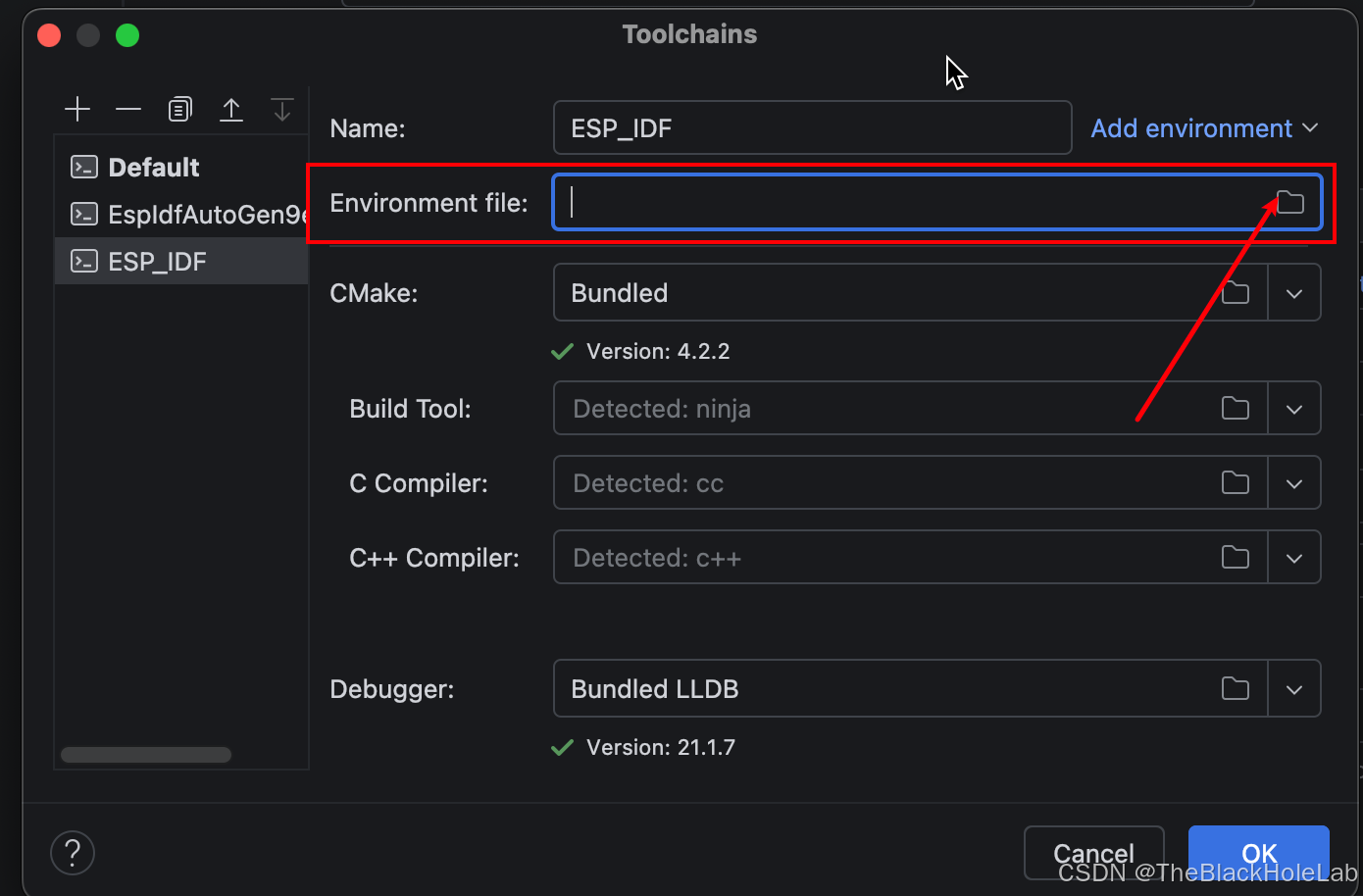Copy the selected toolchain
The height and width of the screenshot is (896, 1363).
[179, 109]
